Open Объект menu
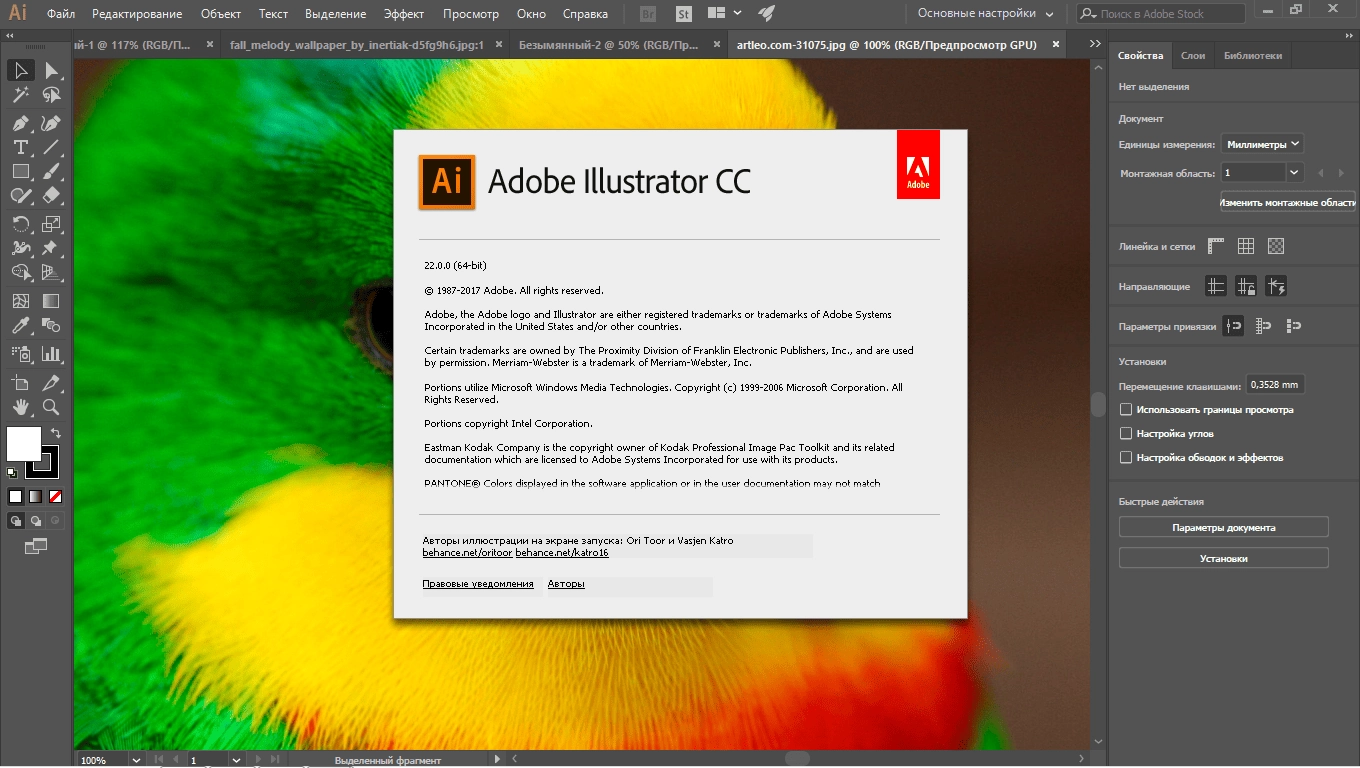 click(220, 14)
